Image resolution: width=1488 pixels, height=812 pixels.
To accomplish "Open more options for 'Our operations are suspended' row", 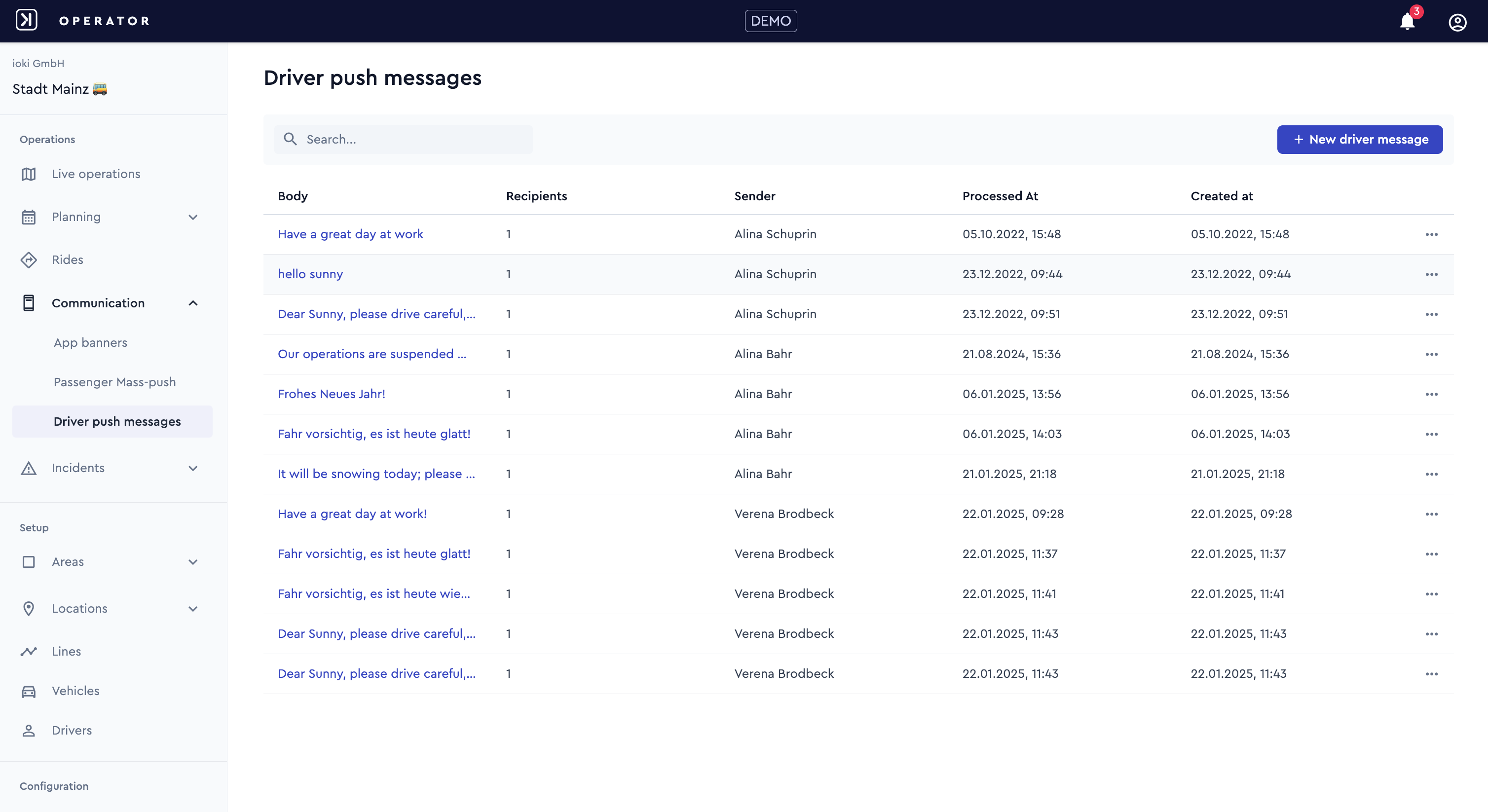I will pos(1431,354).
